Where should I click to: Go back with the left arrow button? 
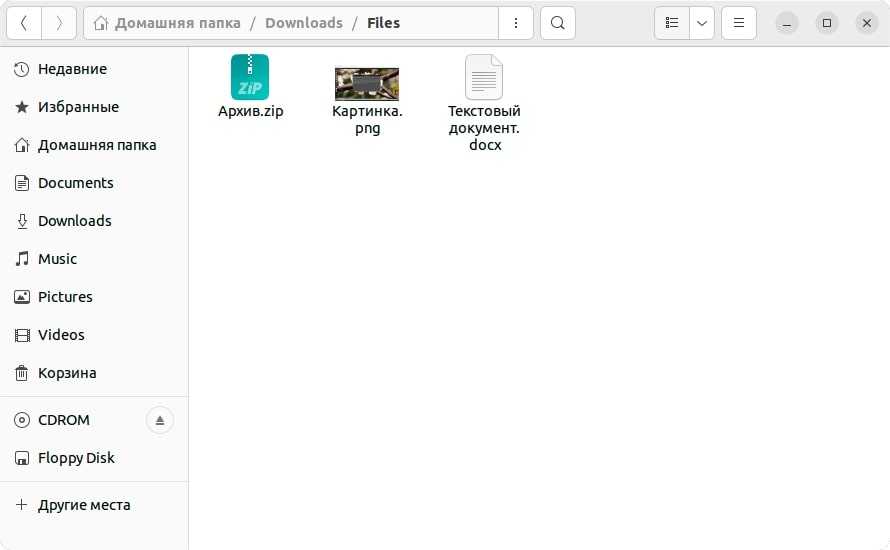24,23
